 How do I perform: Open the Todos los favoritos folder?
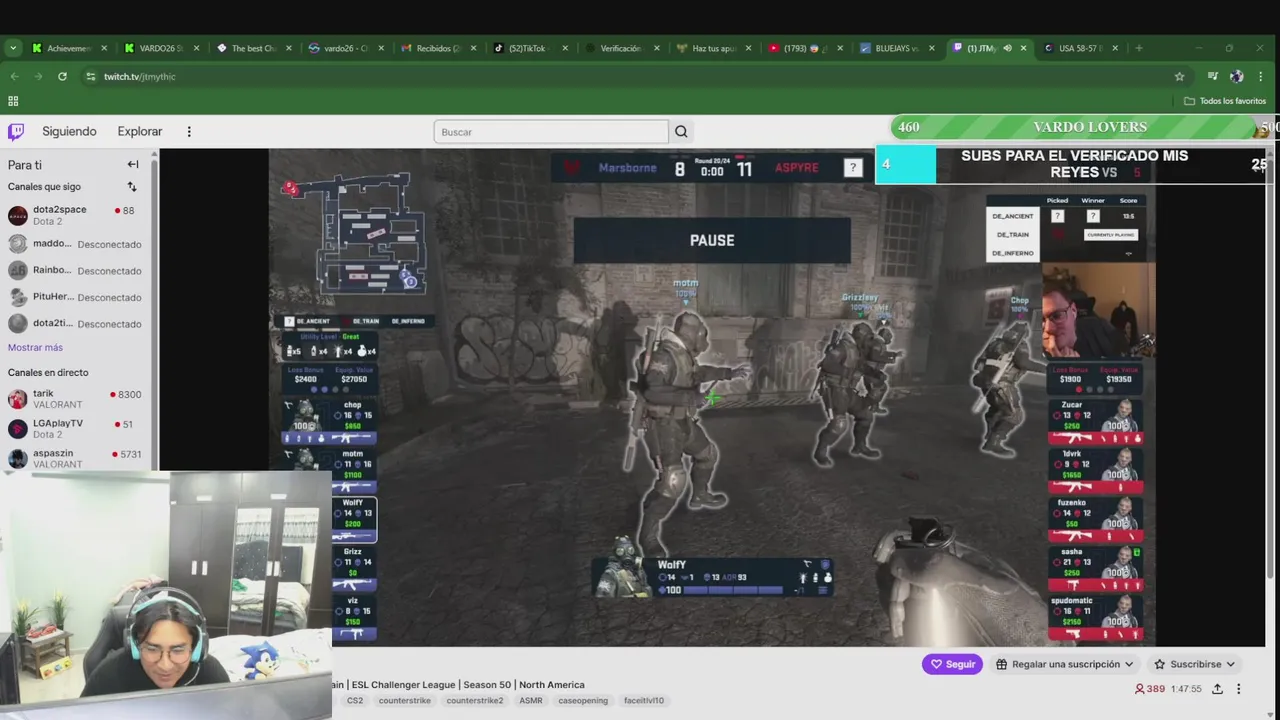[x=1224, y=101]
